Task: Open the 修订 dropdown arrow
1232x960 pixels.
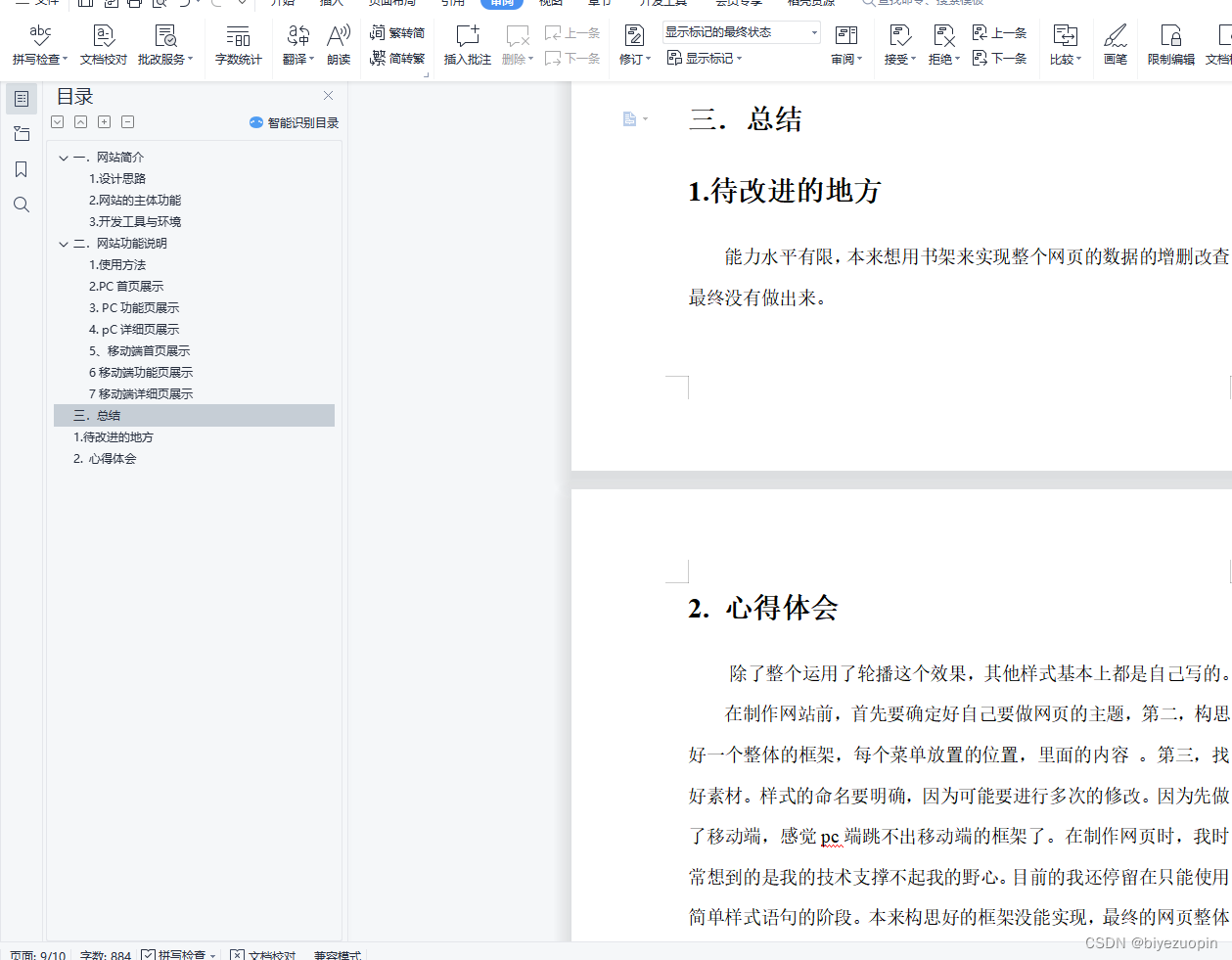Action: point(648,60)
